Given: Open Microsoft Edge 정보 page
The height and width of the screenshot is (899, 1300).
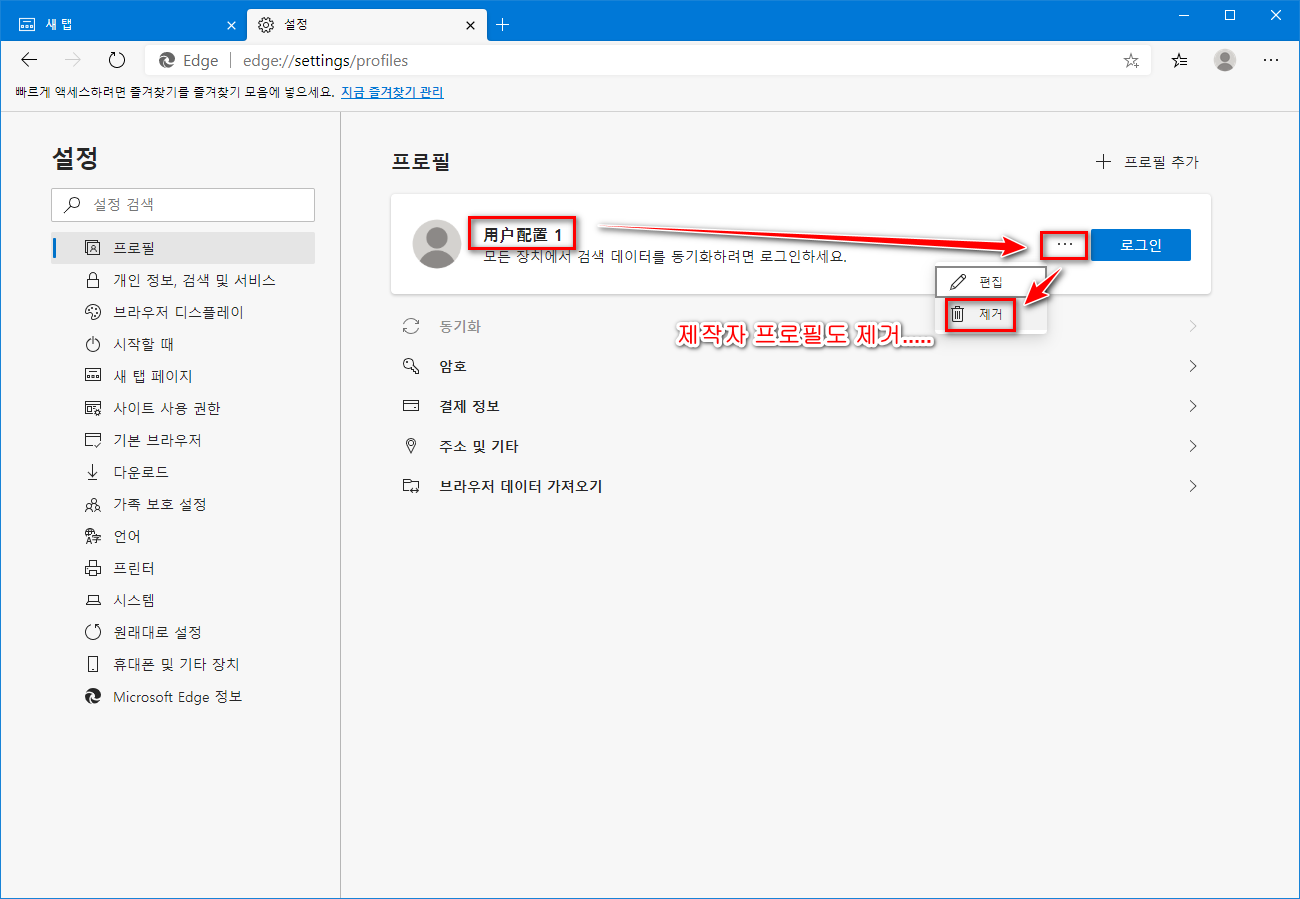Looking at the screenshot, I should (183, 696).
